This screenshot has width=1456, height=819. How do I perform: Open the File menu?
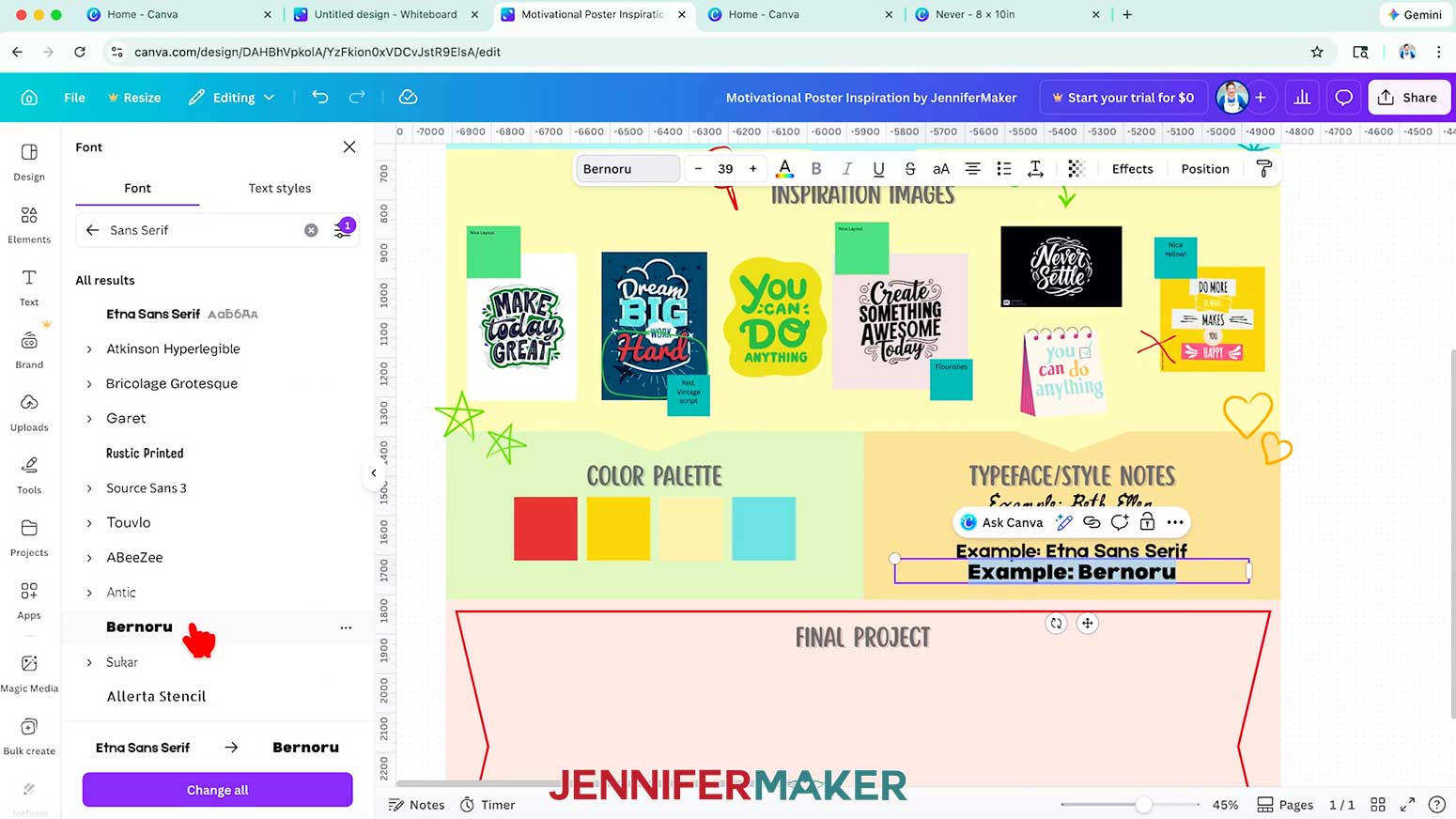(x=74, y=98)
